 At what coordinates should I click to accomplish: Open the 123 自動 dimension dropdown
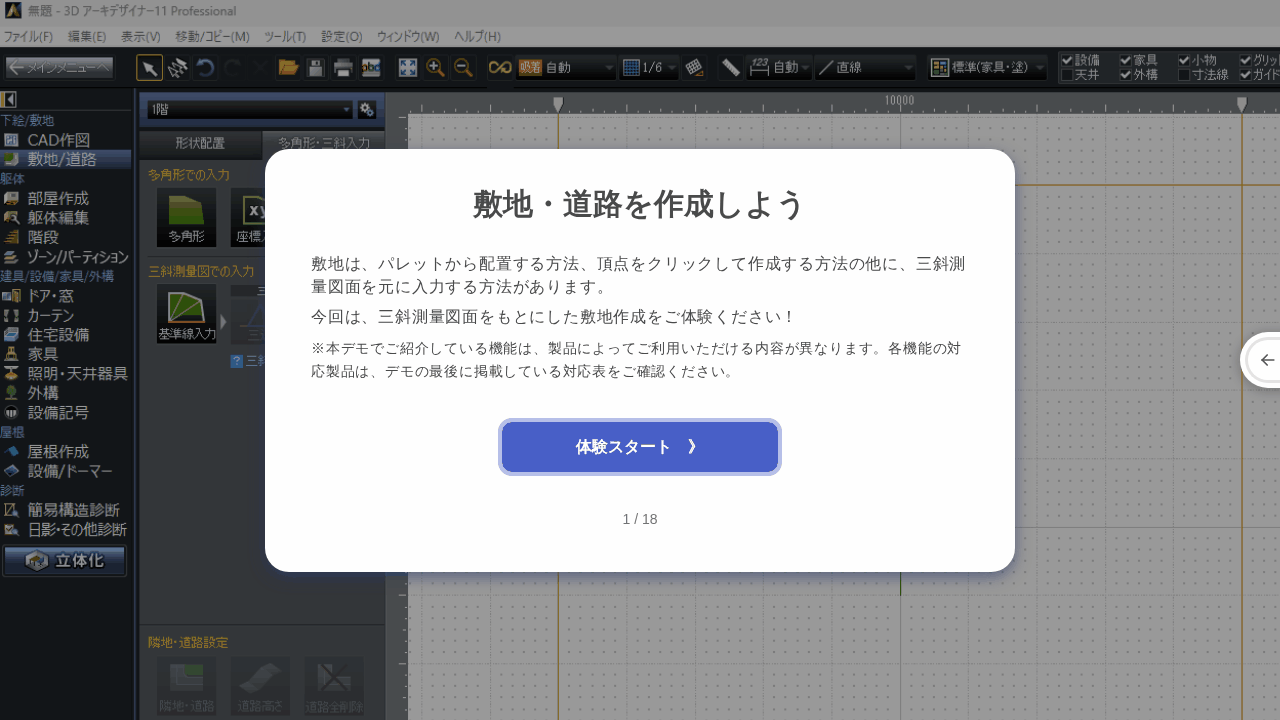780,68
